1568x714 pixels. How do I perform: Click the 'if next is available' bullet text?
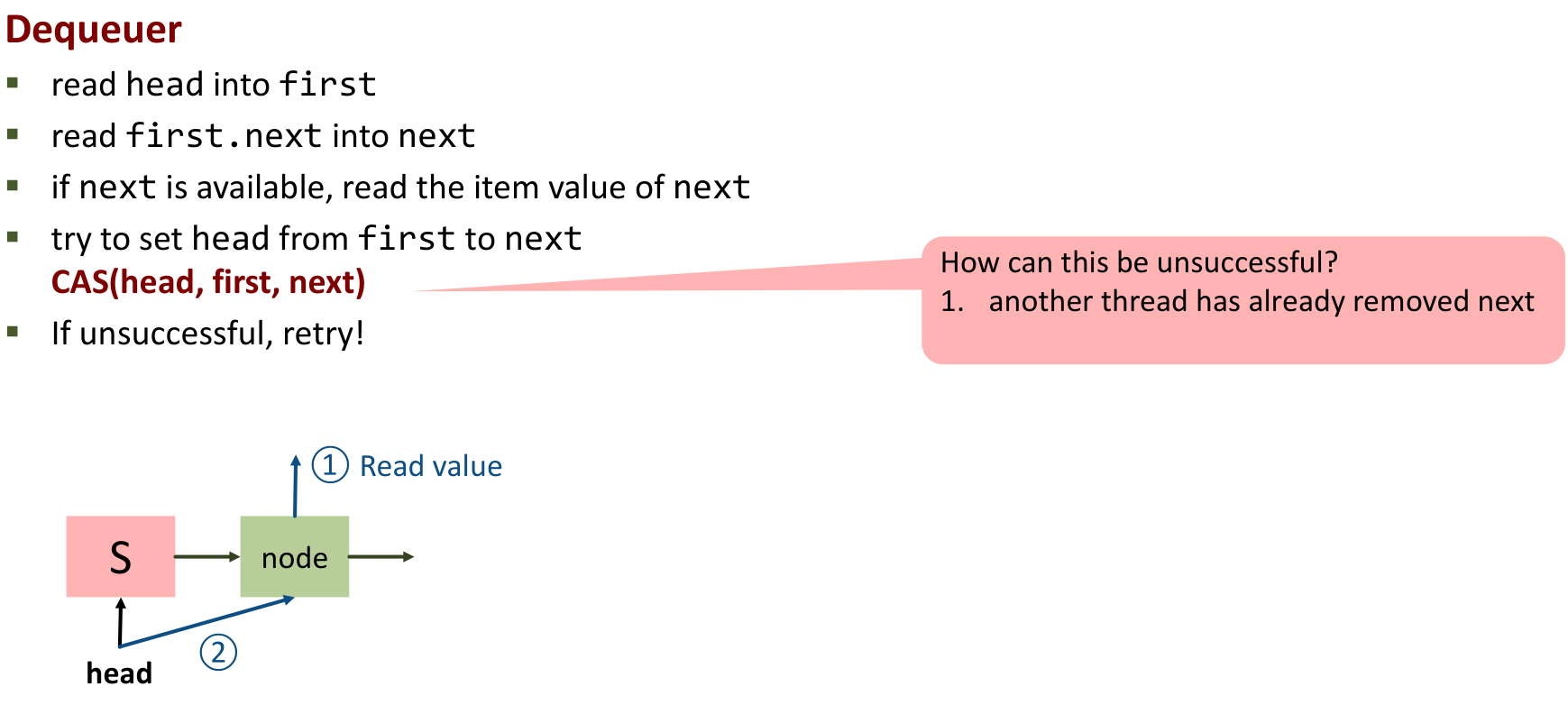pyautogui.click(x=400, y=188)
